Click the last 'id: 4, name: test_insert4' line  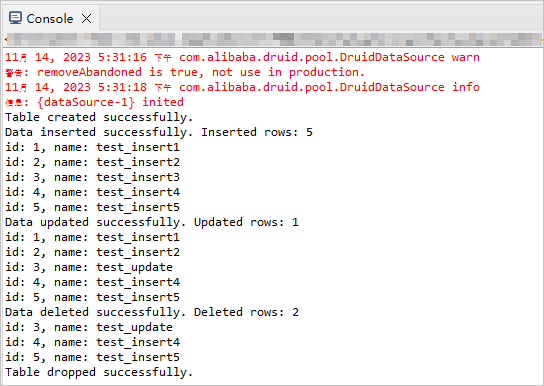(92, 342)
